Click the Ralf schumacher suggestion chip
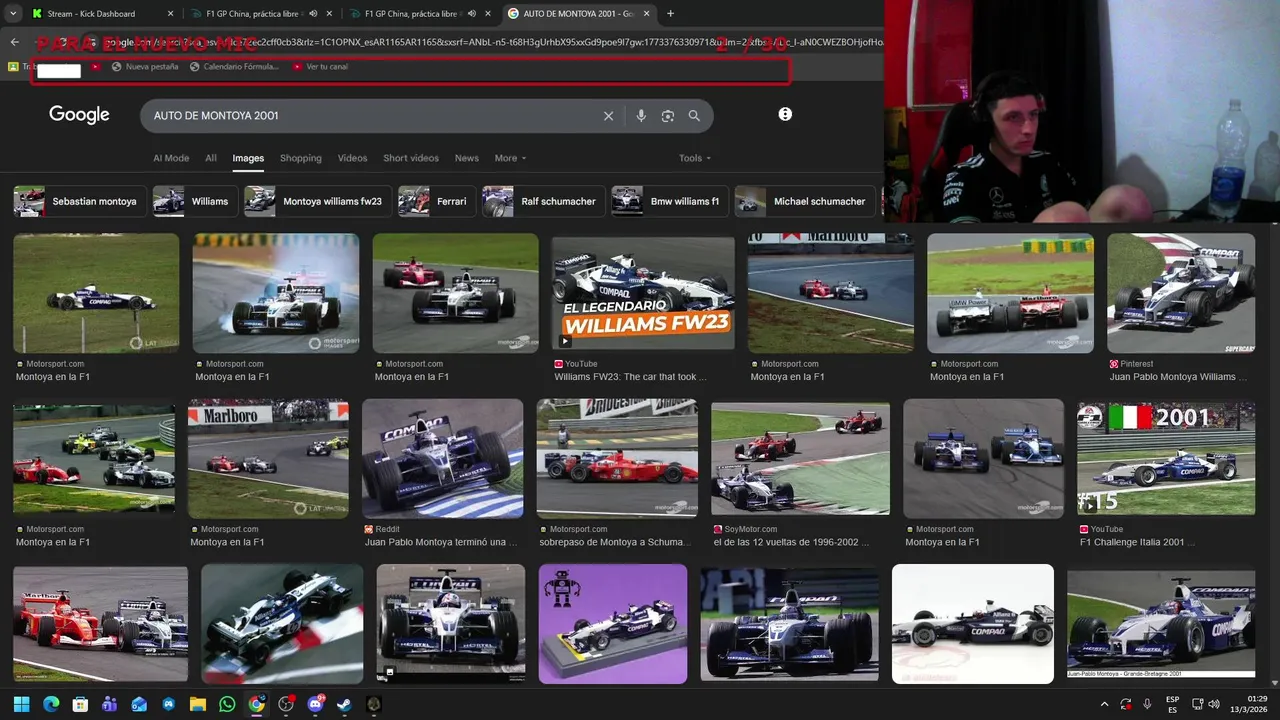The height and width of the screenshot is (720, 1280). pyautogui.click(x=543, y=201)
